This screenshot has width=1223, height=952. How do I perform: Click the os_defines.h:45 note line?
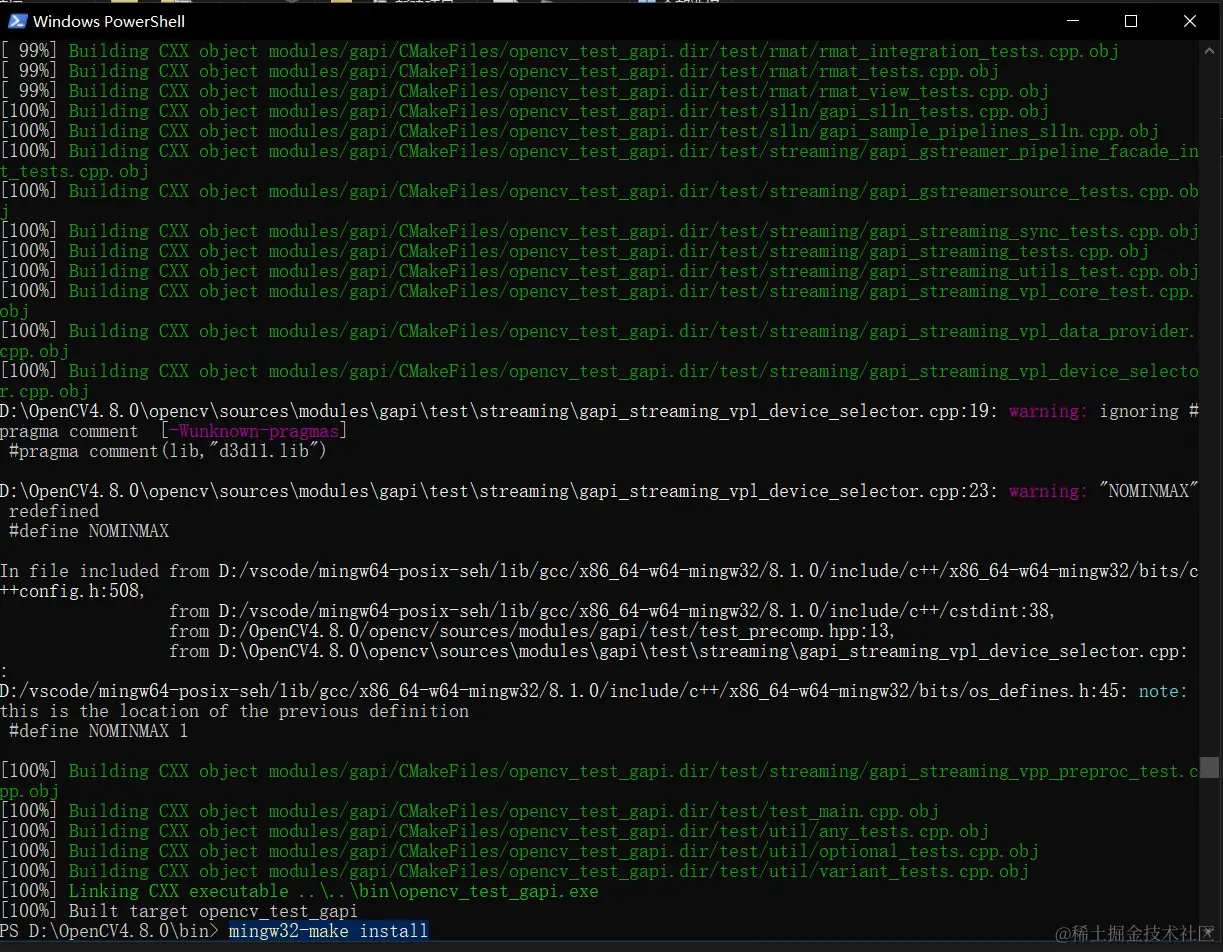pyautogui.click(x=594, y=691)
